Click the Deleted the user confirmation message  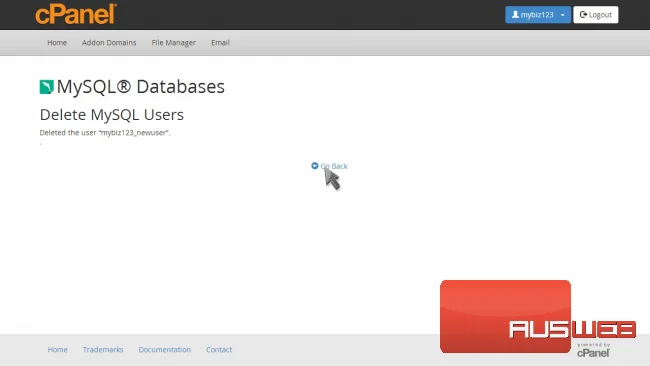coord(105,133)
